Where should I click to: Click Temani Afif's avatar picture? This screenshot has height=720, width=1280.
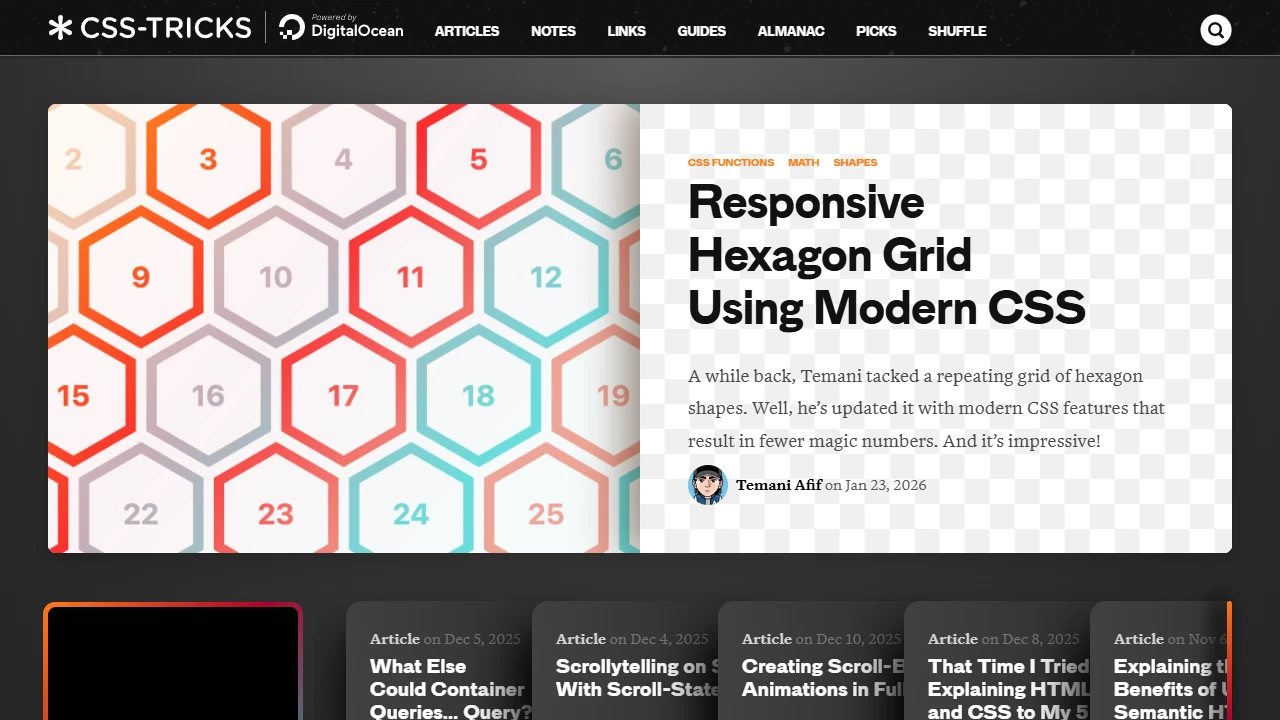pos(708,485)
